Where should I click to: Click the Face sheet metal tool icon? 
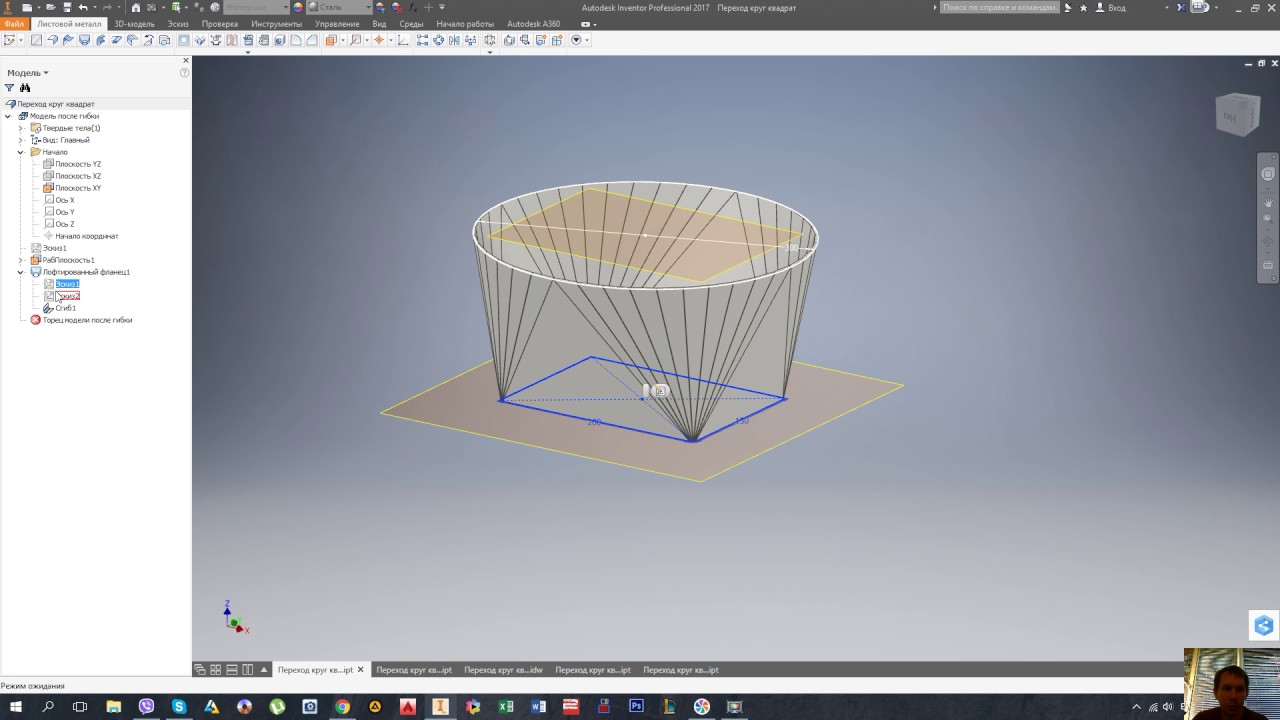36,40
